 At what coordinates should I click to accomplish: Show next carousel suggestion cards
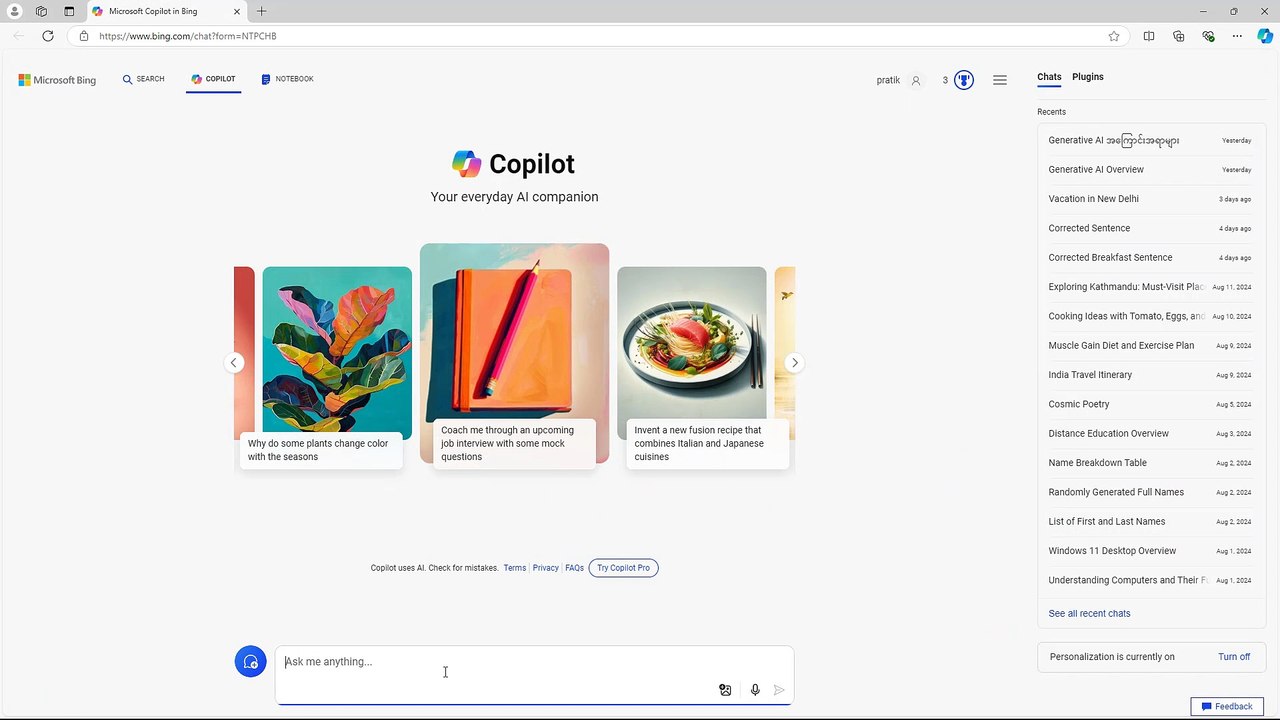tap(794, 363)
